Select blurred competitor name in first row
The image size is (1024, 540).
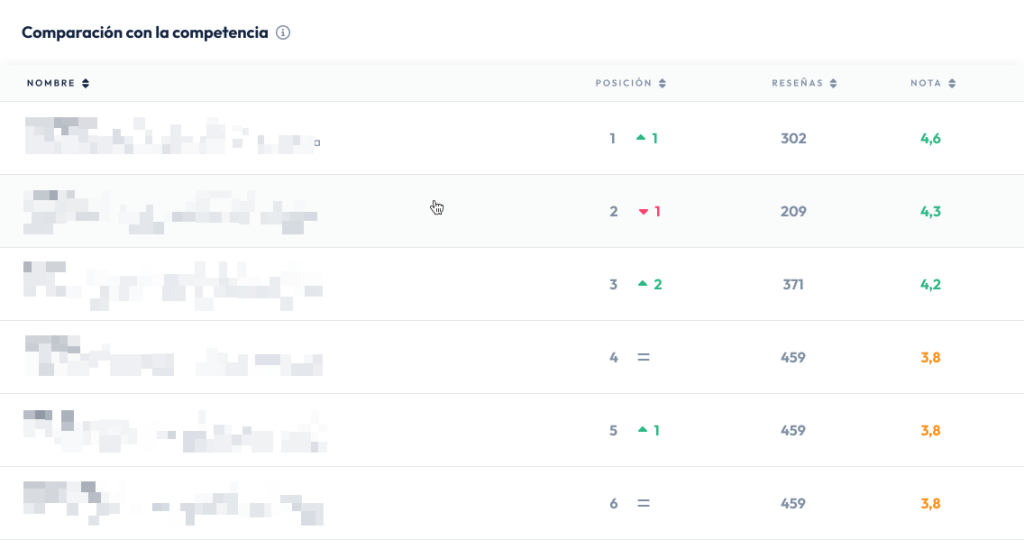(170, 136)
